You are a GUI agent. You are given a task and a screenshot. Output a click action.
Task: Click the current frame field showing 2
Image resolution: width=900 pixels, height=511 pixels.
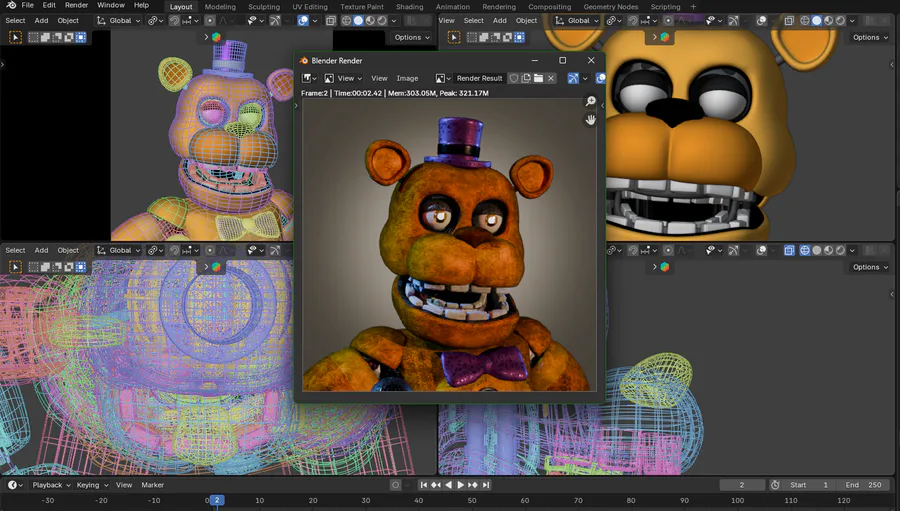click(x=742, y=485)
